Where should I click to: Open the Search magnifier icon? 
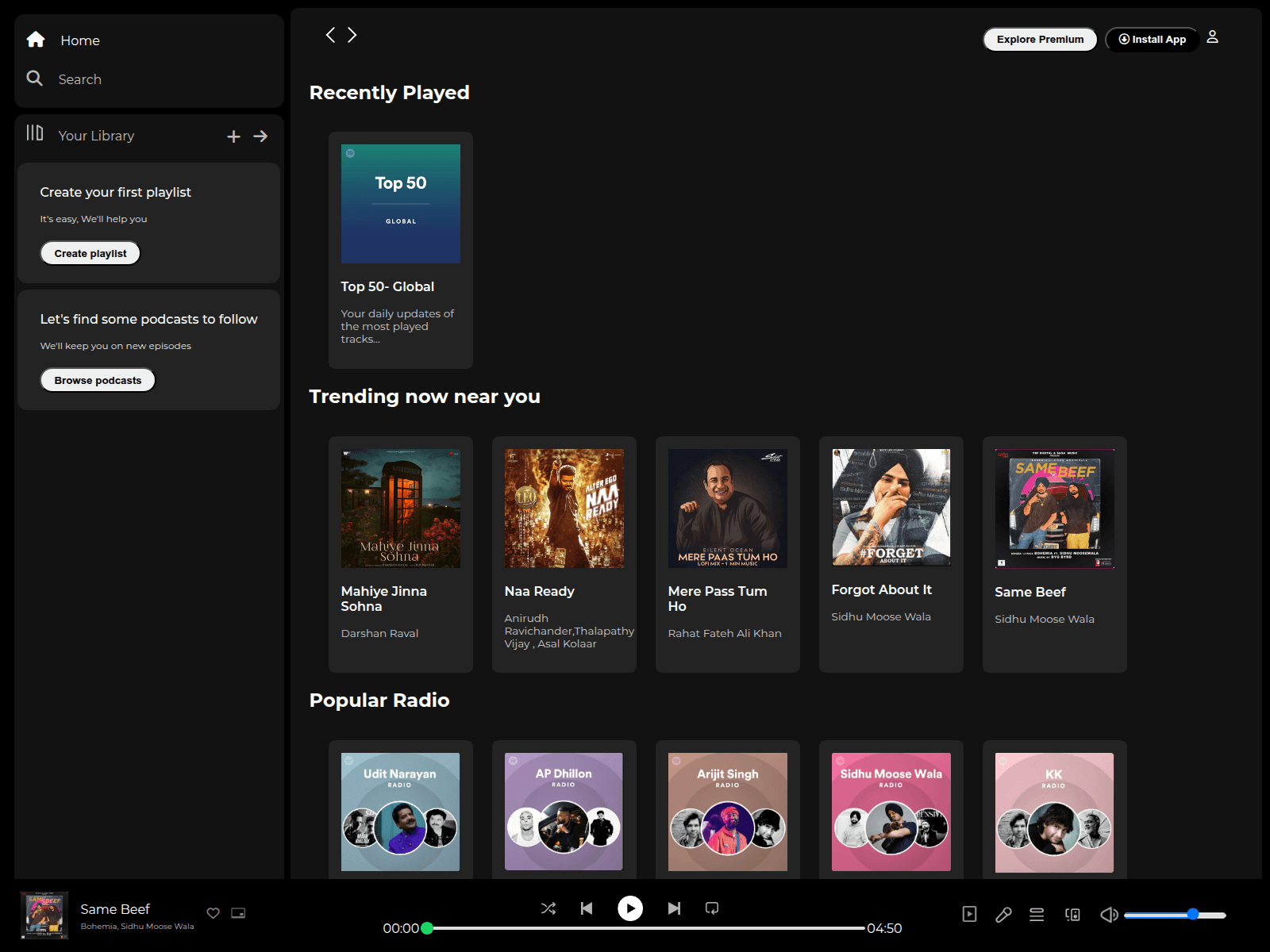click(35, 79)
